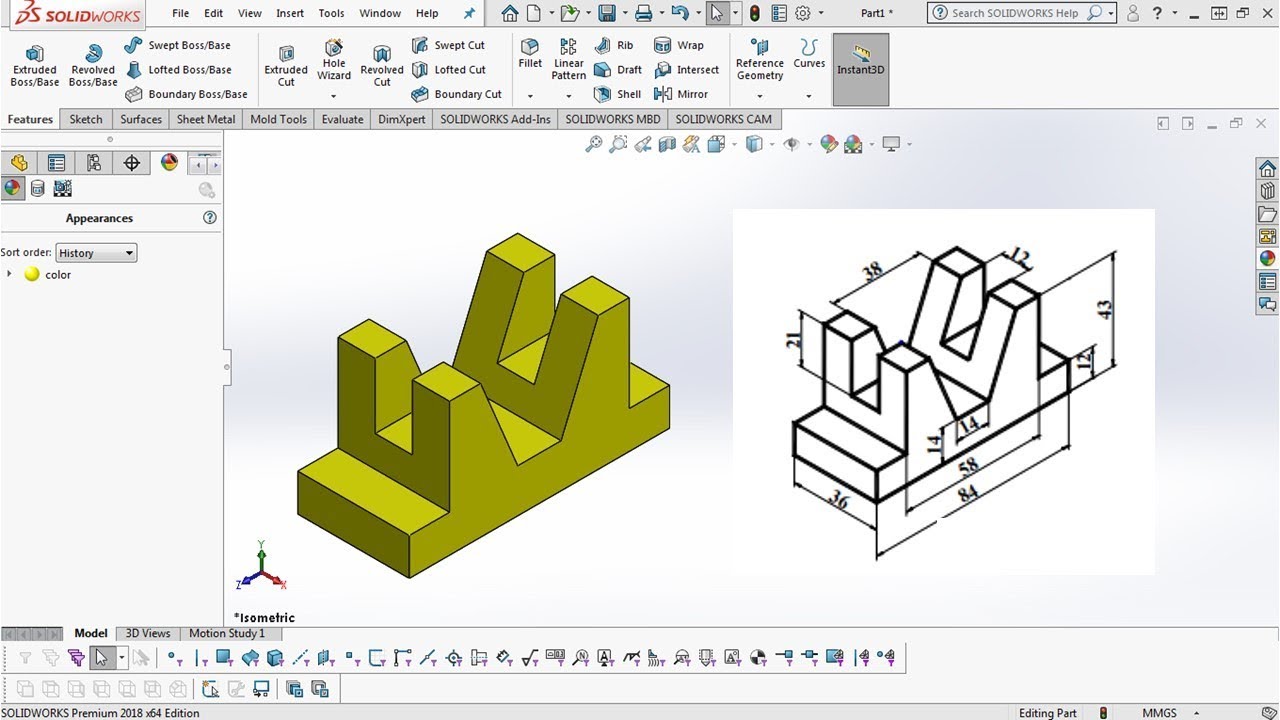This screenshot has height=720, width=1280.
Task: Expand the color appearance tree item
Action: click(x=9, y=274)
